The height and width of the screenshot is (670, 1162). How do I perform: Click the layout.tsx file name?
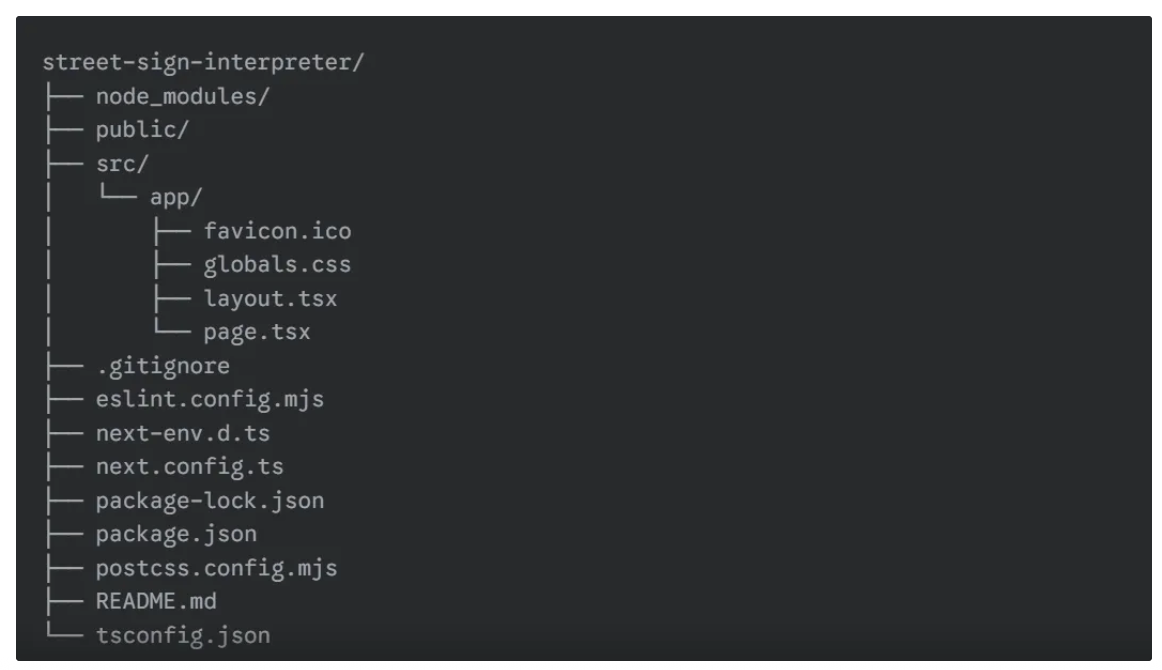click(270, 299)
